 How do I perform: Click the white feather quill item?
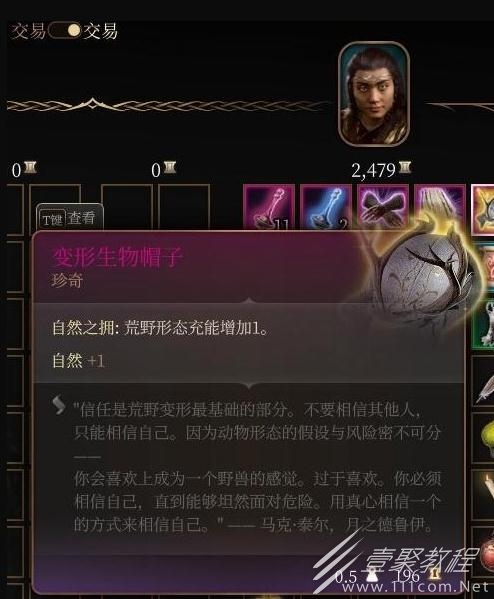click(484, 383)
